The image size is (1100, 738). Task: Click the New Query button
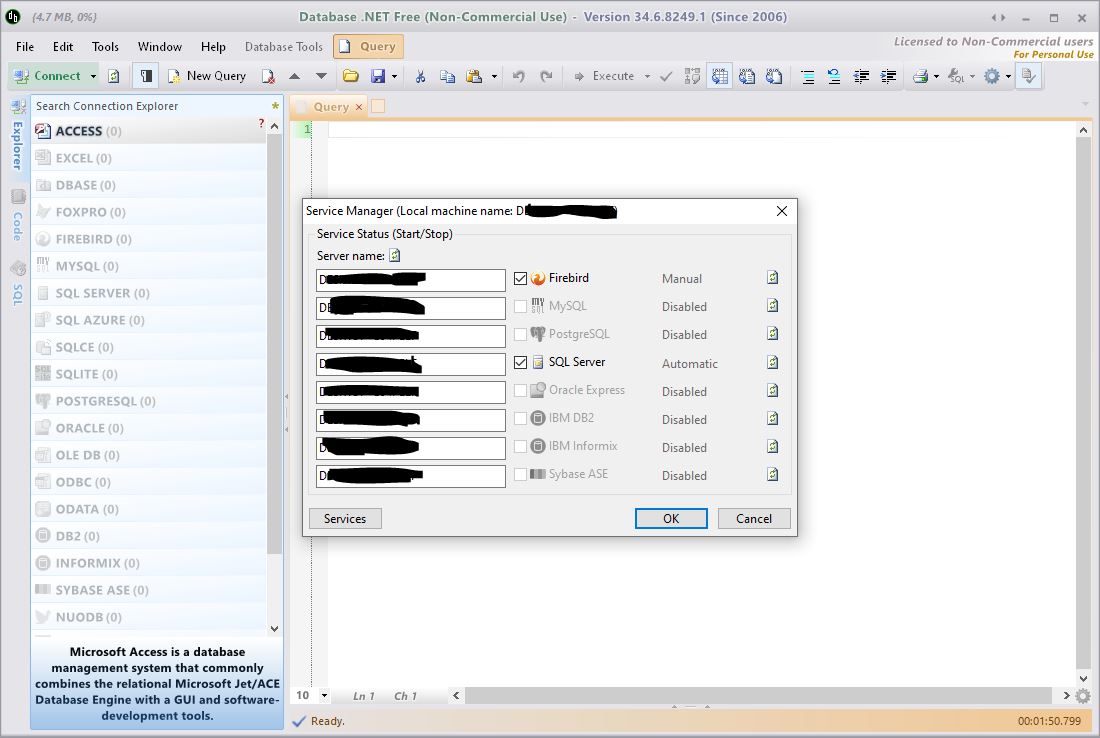tap(207, 76)
